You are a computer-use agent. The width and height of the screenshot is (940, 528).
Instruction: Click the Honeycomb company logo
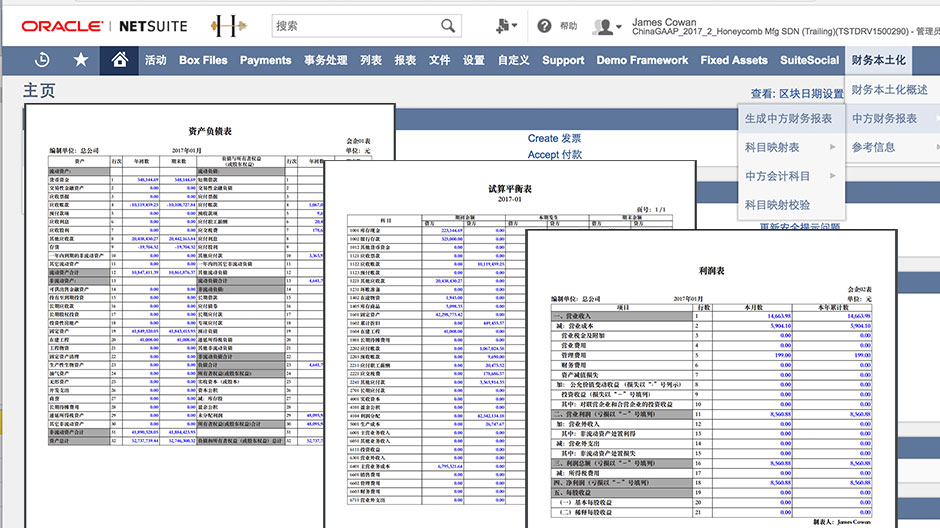pos(228,26)
